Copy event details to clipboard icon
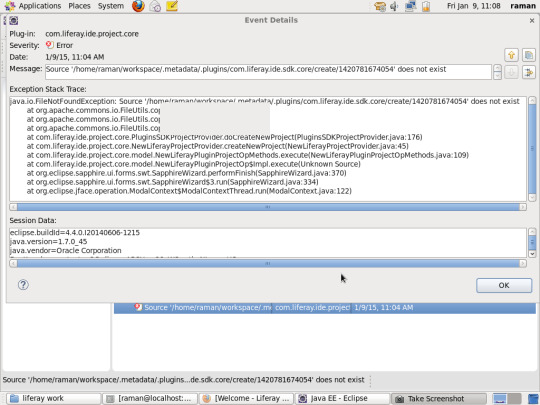This screenshot has height=405, width=540. coord(529,55)
